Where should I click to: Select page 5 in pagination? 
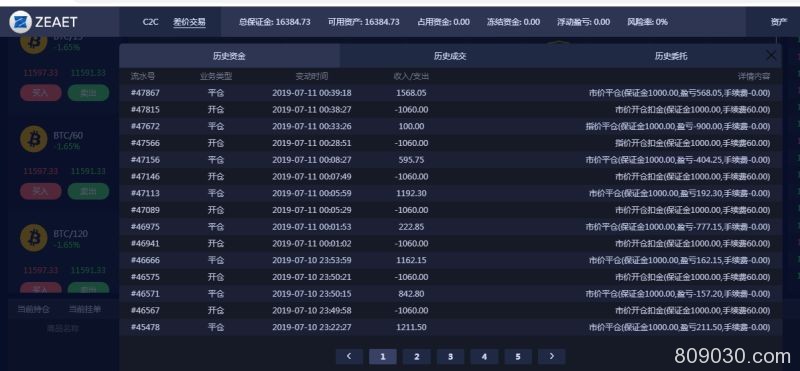(x=518, y=356)
